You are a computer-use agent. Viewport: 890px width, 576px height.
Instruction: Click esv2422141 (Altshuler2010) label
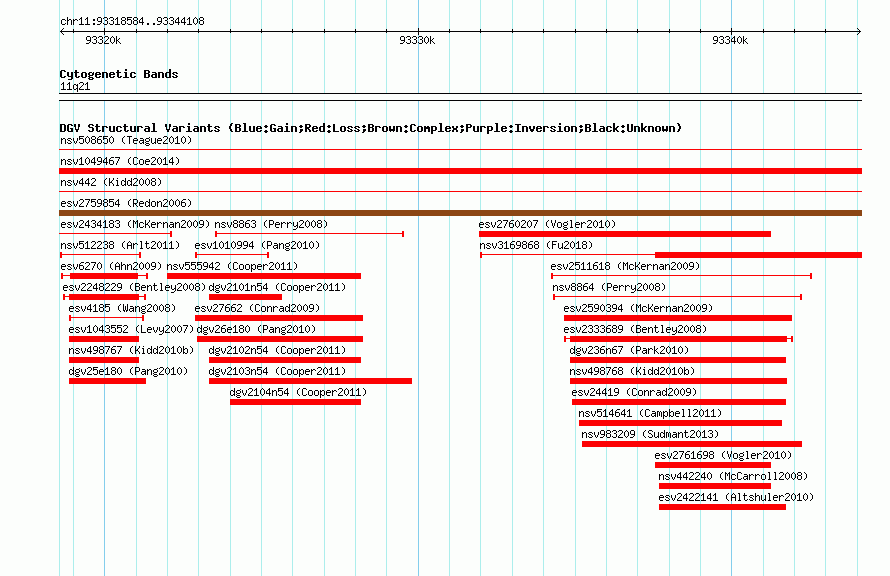(736, 497)
